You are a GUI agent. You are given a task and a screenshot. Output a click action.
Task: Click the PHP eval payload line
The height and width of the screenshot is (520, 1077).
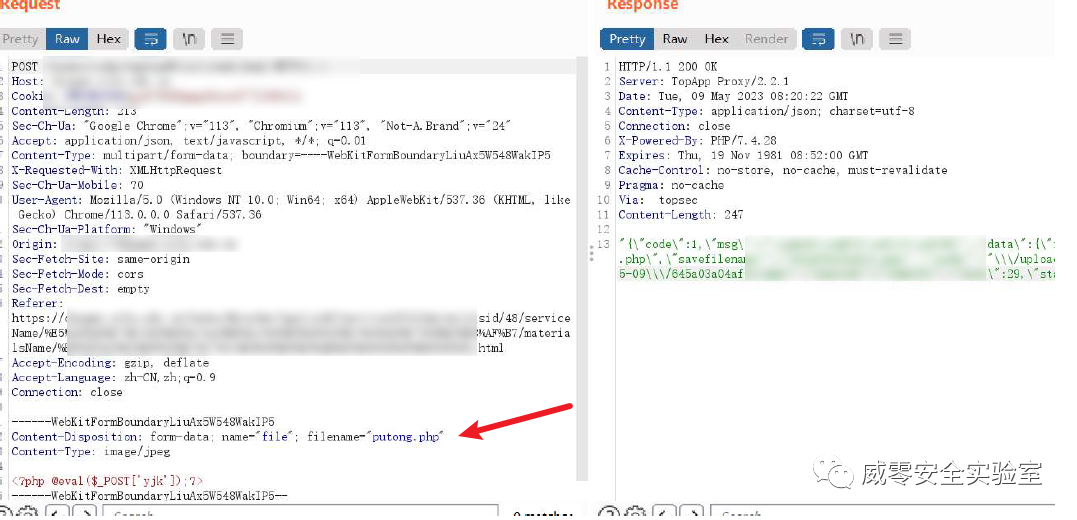coord(107,482)
